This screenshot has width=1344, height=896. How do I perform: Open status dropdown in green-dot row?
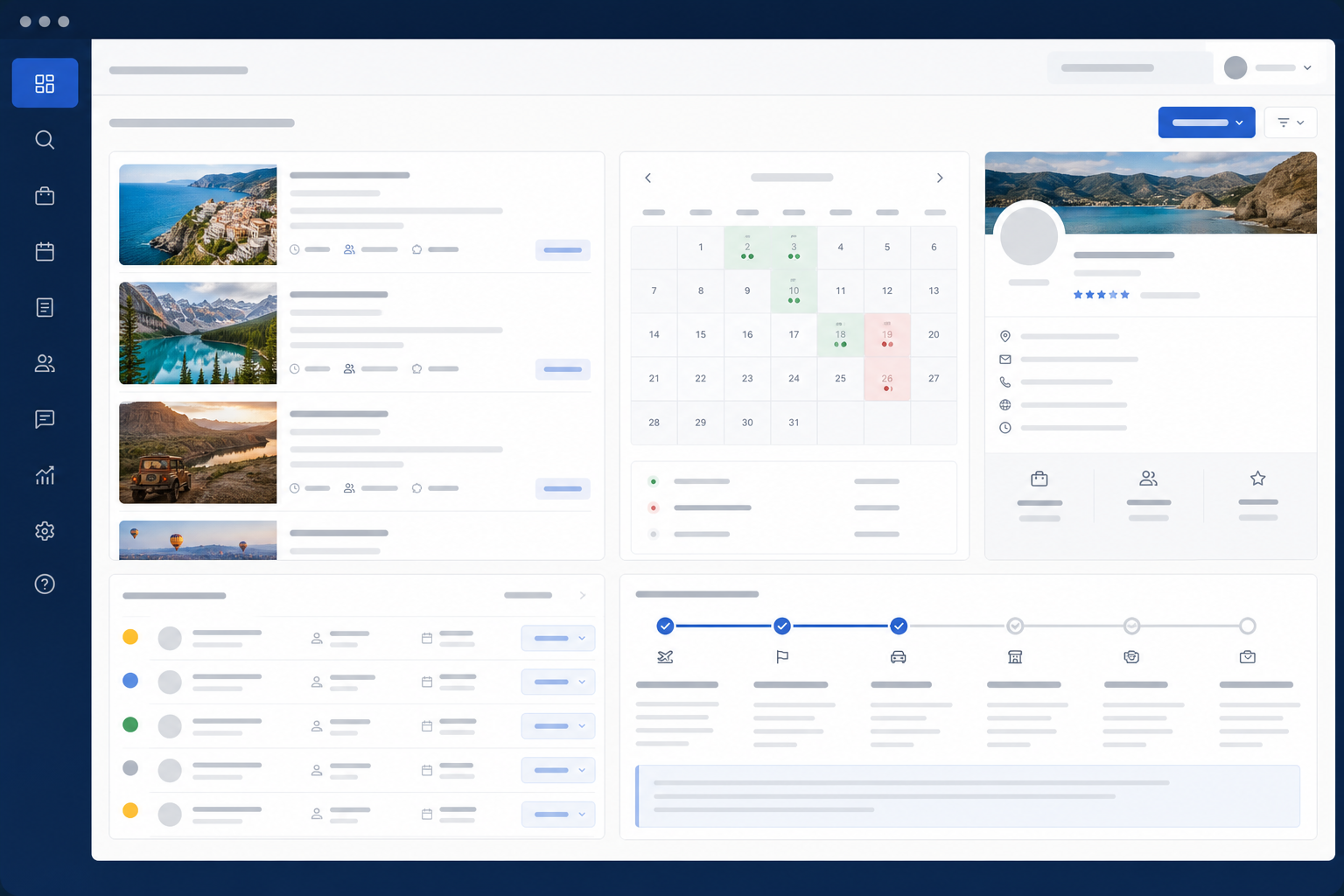tap(558, 725)
